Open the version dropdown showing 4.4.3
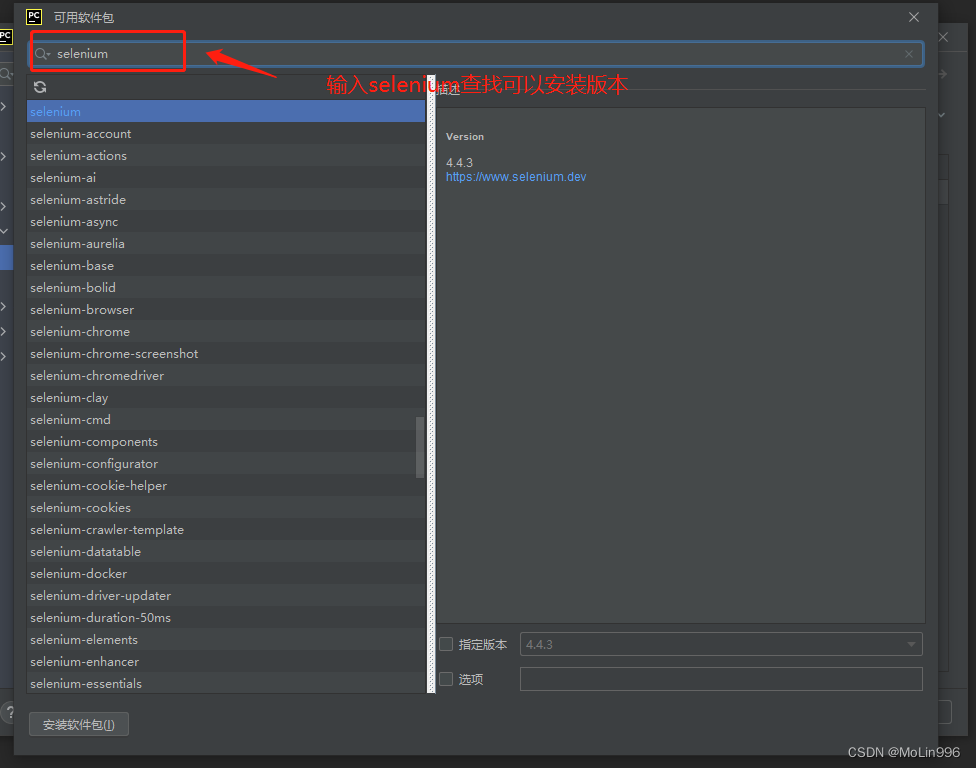 click(910, 644)
